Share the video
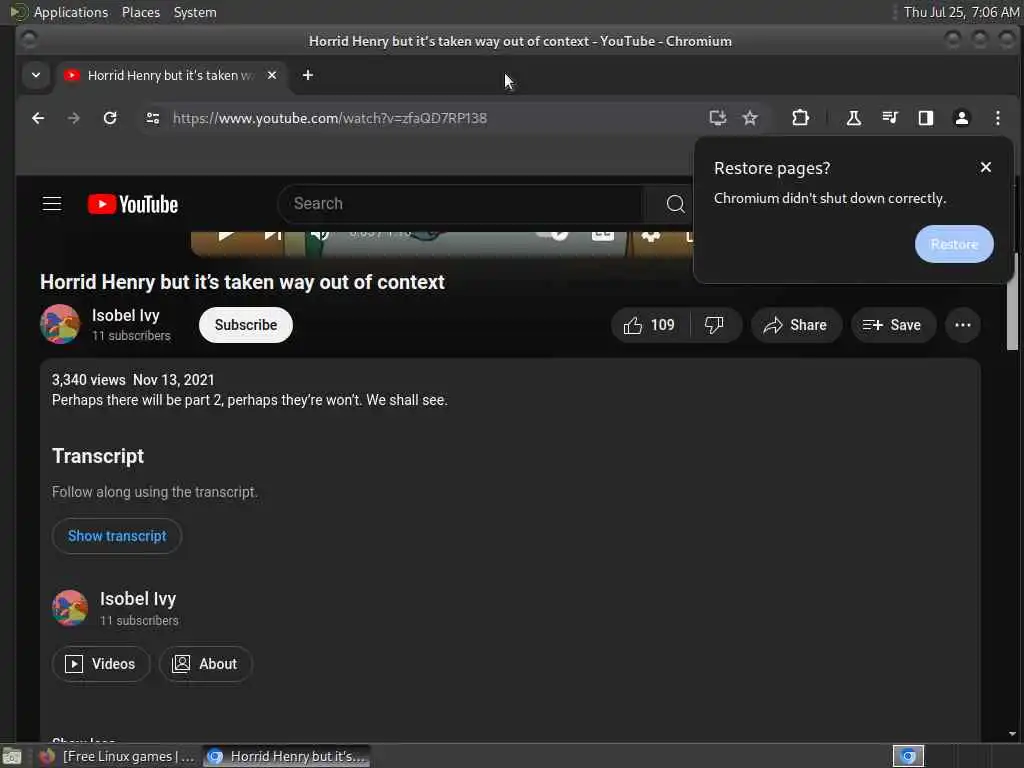 click(x=795, y=325)
